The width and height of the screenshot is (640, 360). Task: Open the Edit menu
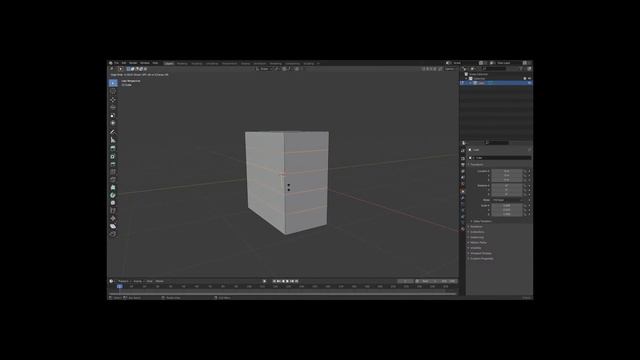tap(124, 63)
